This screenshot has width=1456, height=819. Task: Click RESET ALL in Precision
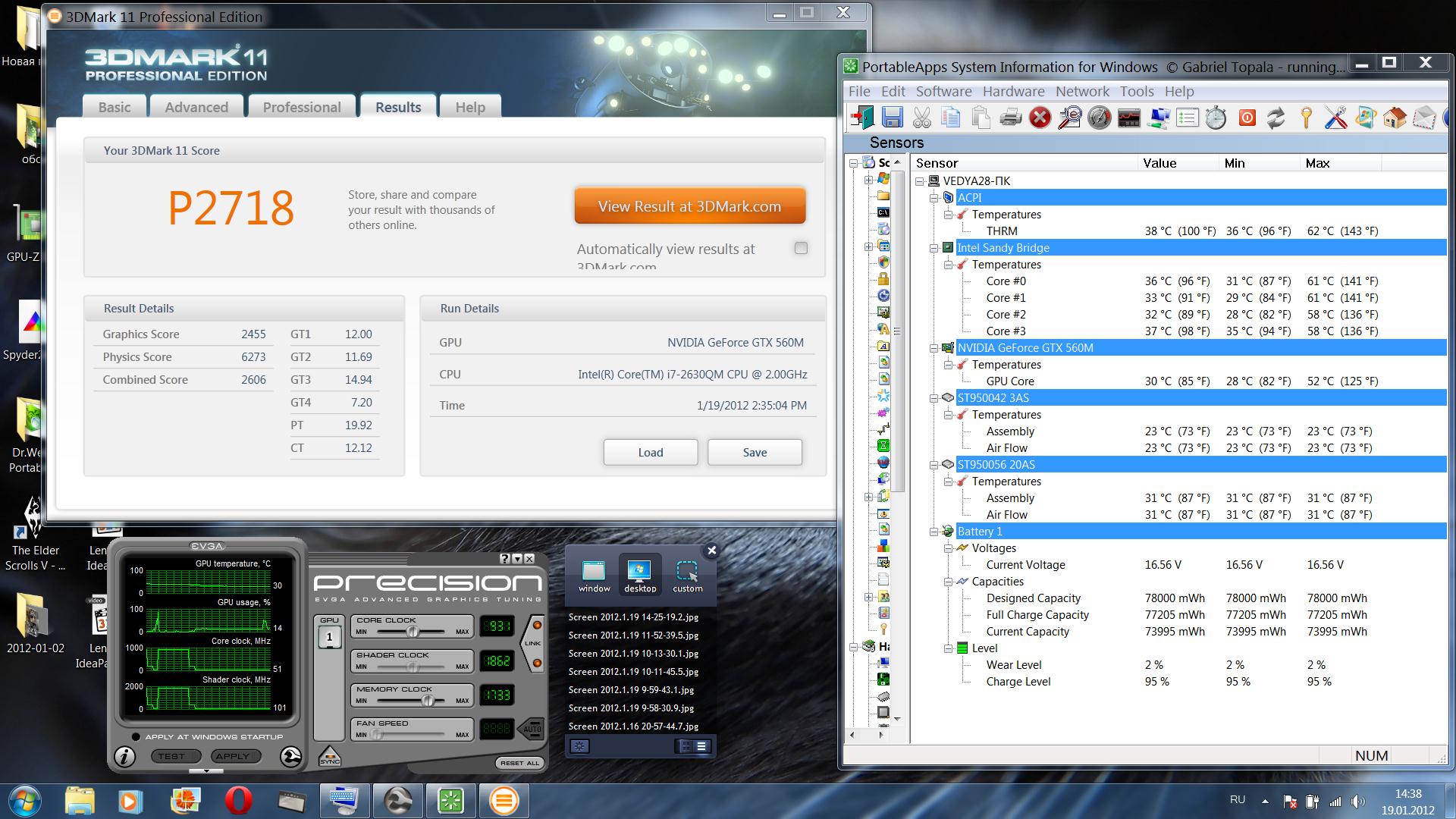(519, 763)
